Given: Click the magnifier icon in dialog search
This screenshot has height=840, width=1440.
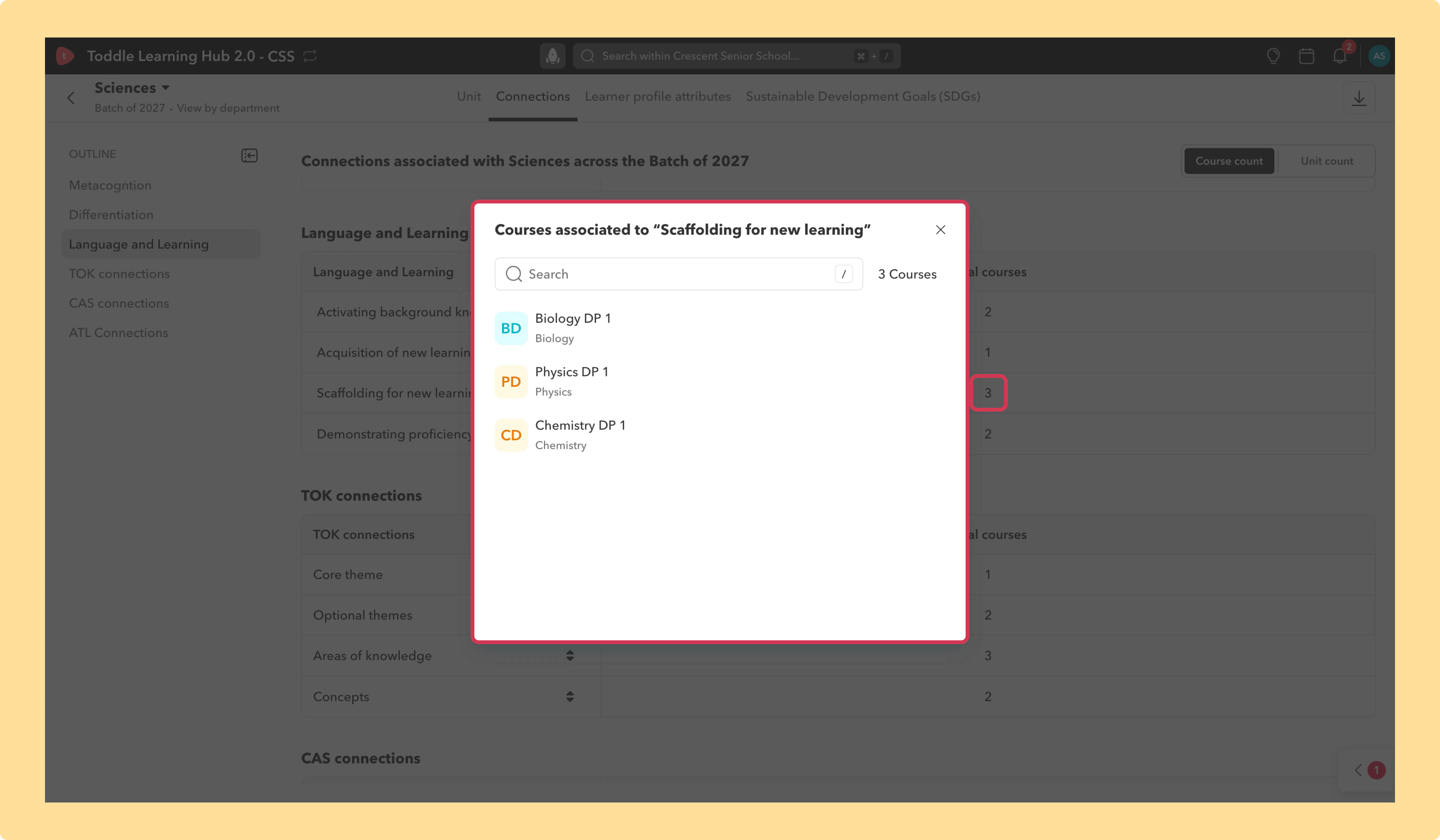Looking at the screenshot, I should click(x=514, y=274).
